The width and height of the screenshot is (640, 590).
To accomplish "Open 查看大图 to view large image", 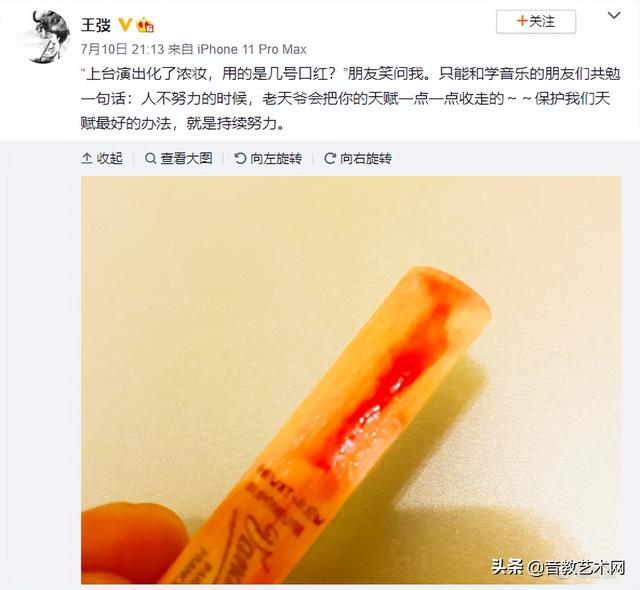I will pyautogui.click(x=179, y=158).
